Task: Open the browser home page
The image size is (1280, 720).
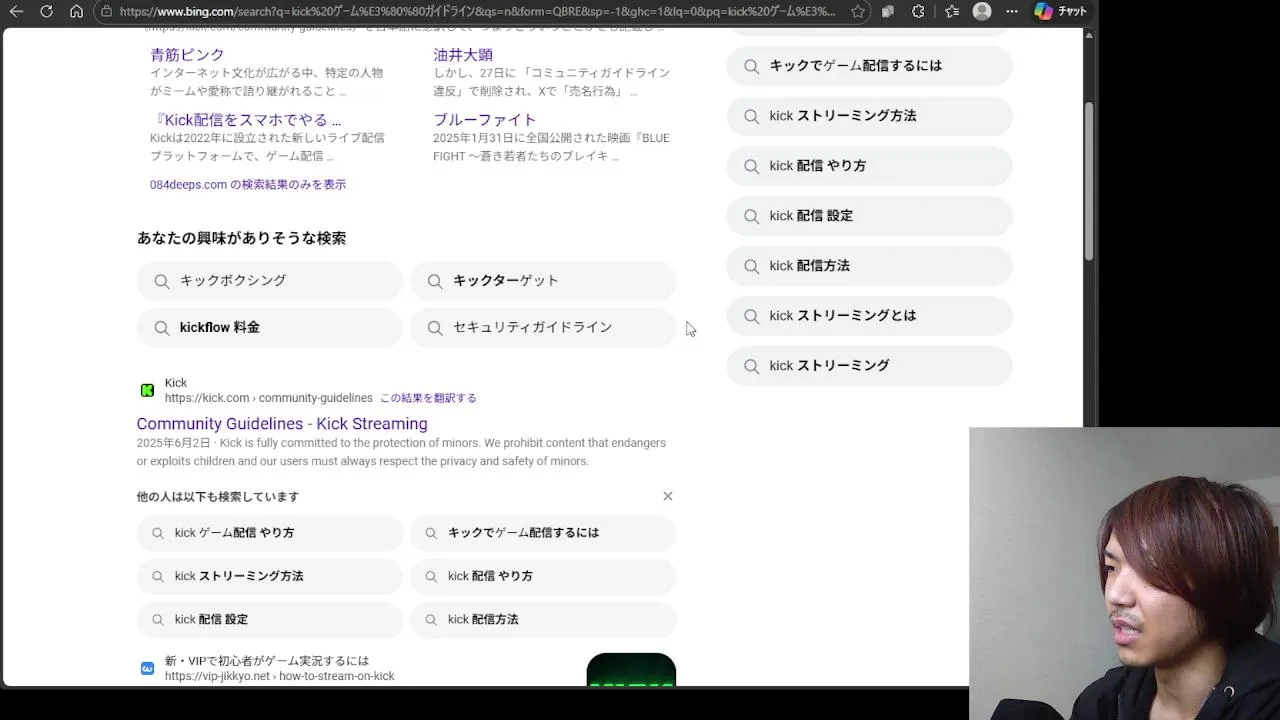Action: point(76,11)
